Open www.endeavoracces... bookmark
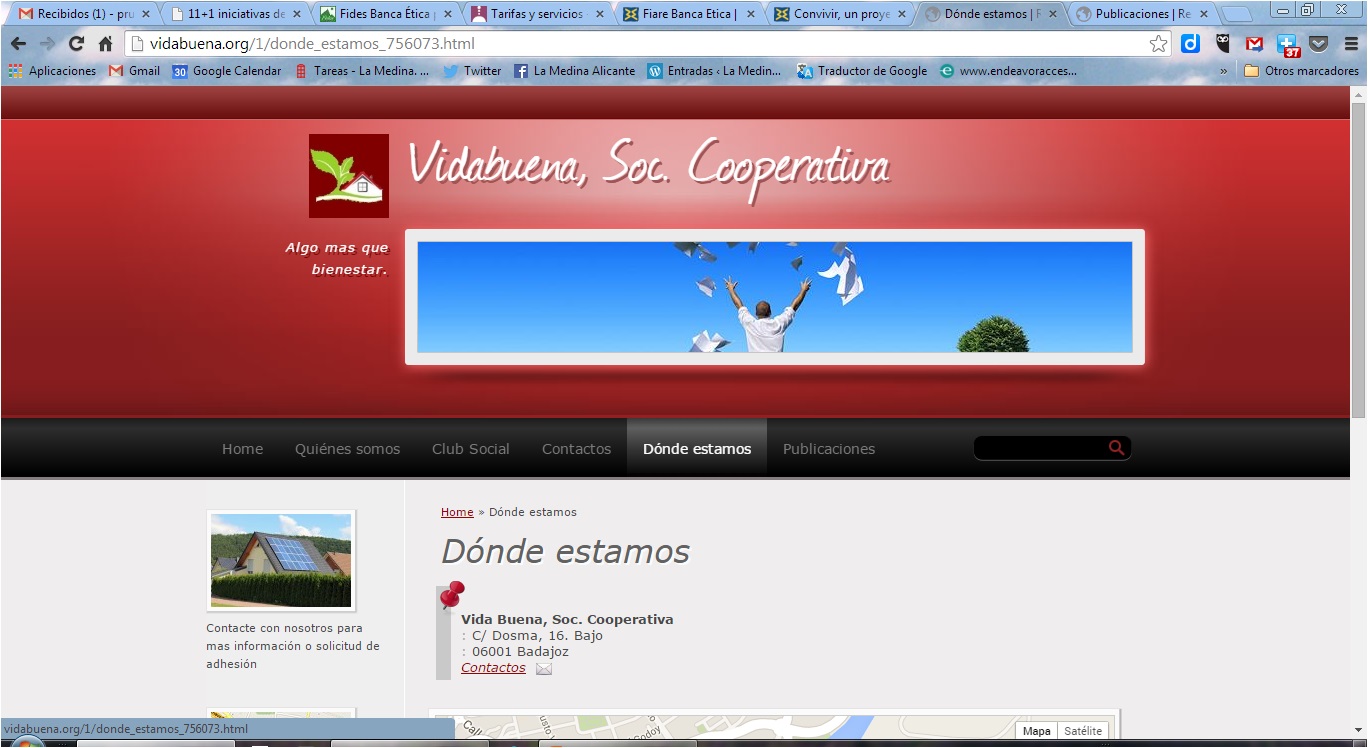The image size is (1368, 748). pyautogui.click(x=1009, y=71)
